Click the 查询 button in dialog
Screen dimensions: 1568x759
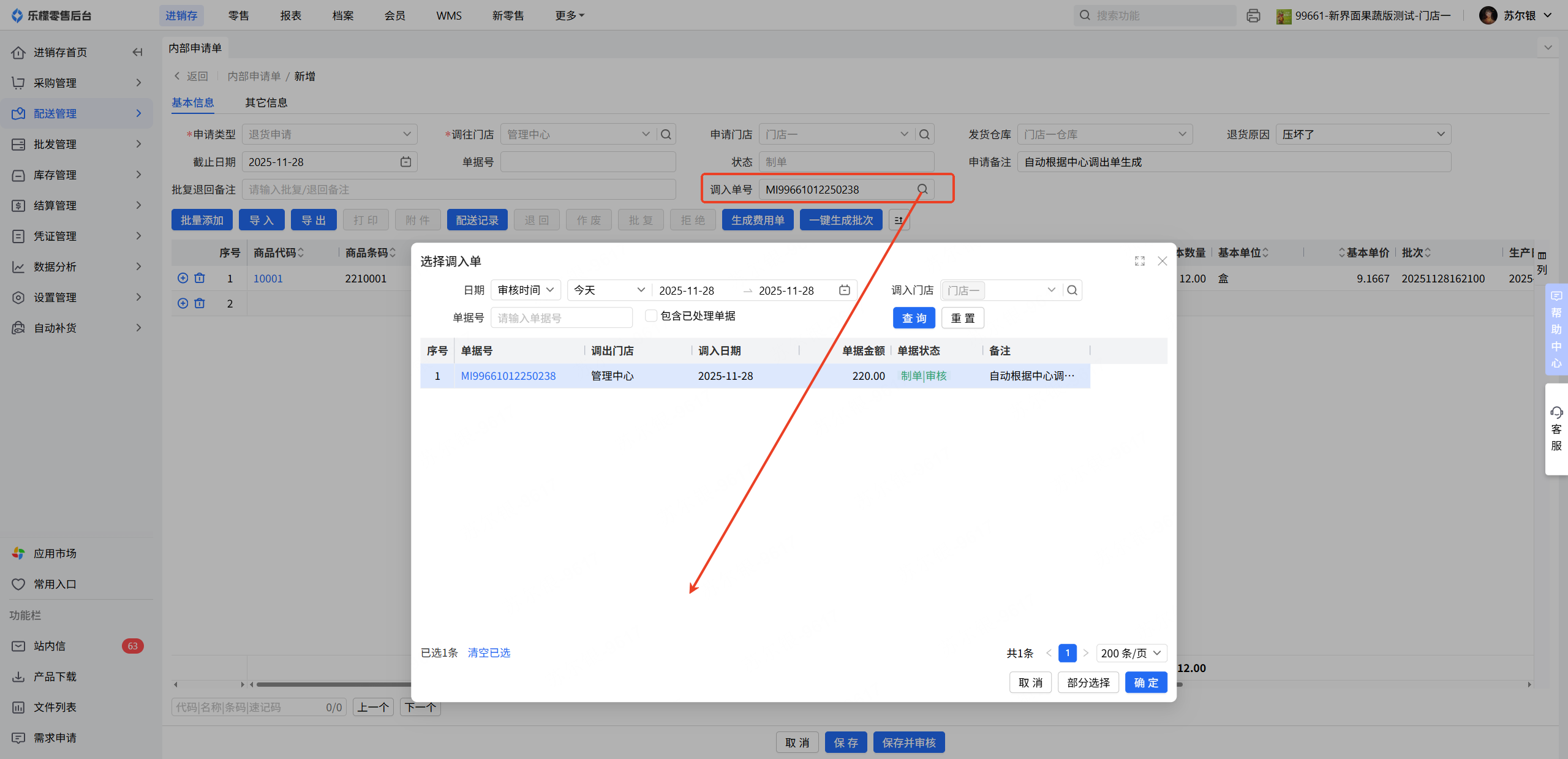914,318
